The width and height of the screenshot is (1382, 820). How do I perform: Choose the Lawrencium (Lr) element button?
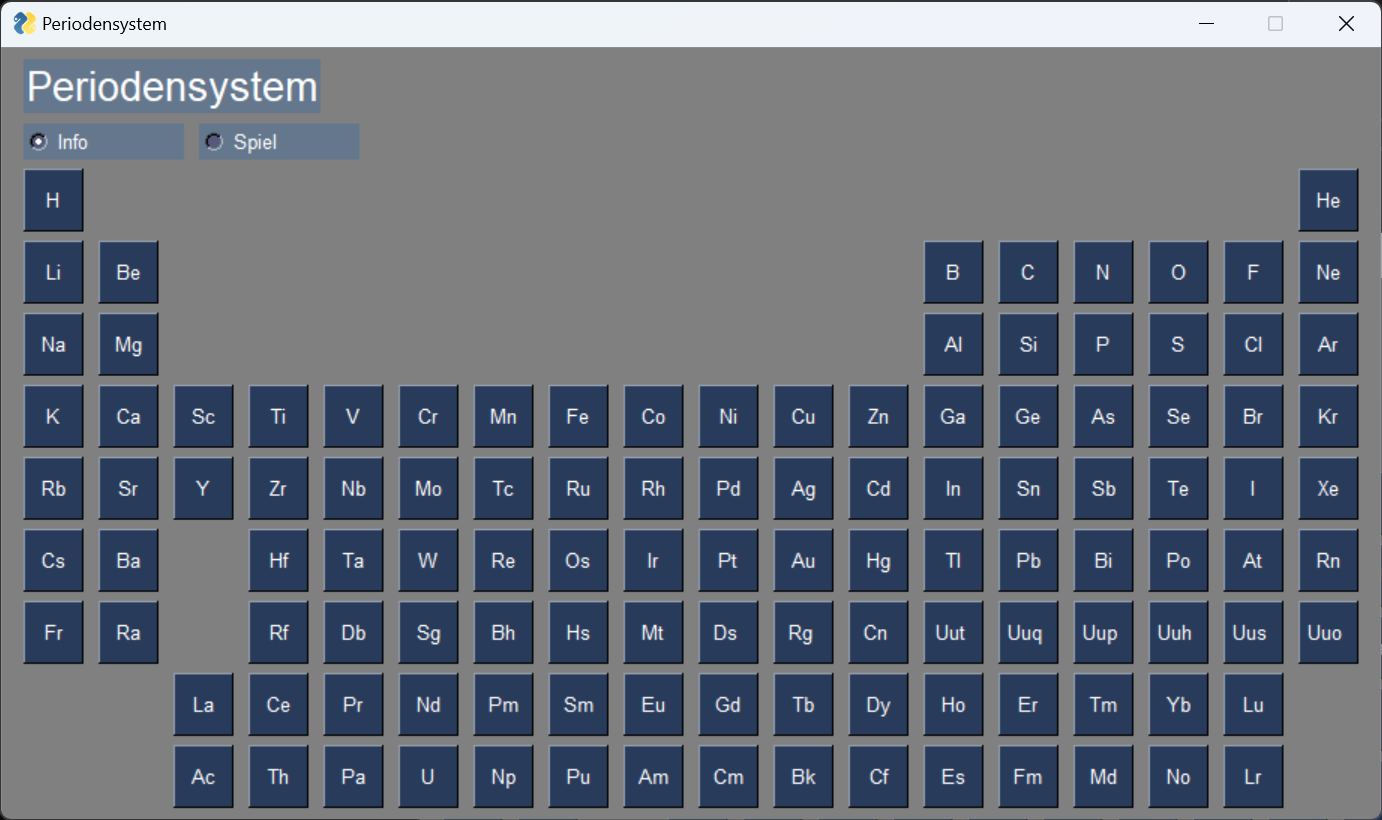click(1253, 776)
